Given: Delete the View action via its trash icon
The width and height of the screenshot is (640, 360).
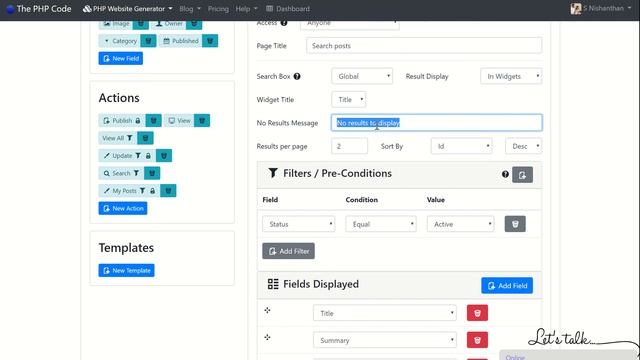Looking at the screenshot, I should [x=202, y=120].
